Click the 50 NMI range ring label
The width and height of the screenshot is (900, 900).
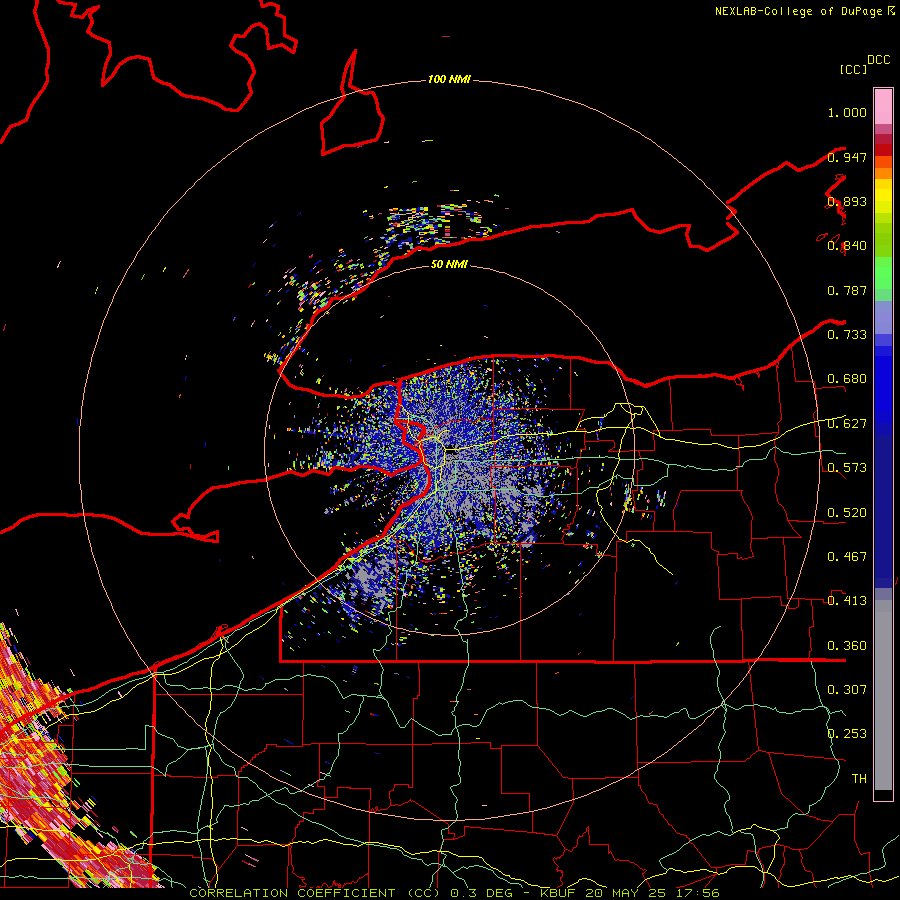449,264
